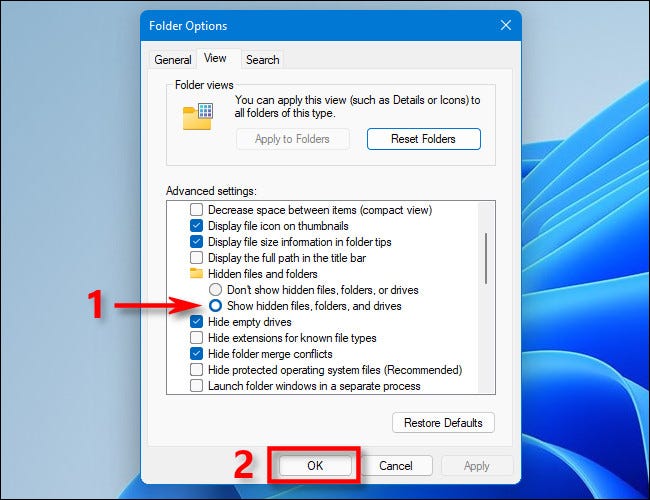Open the Search tab

tap(262, 60)
